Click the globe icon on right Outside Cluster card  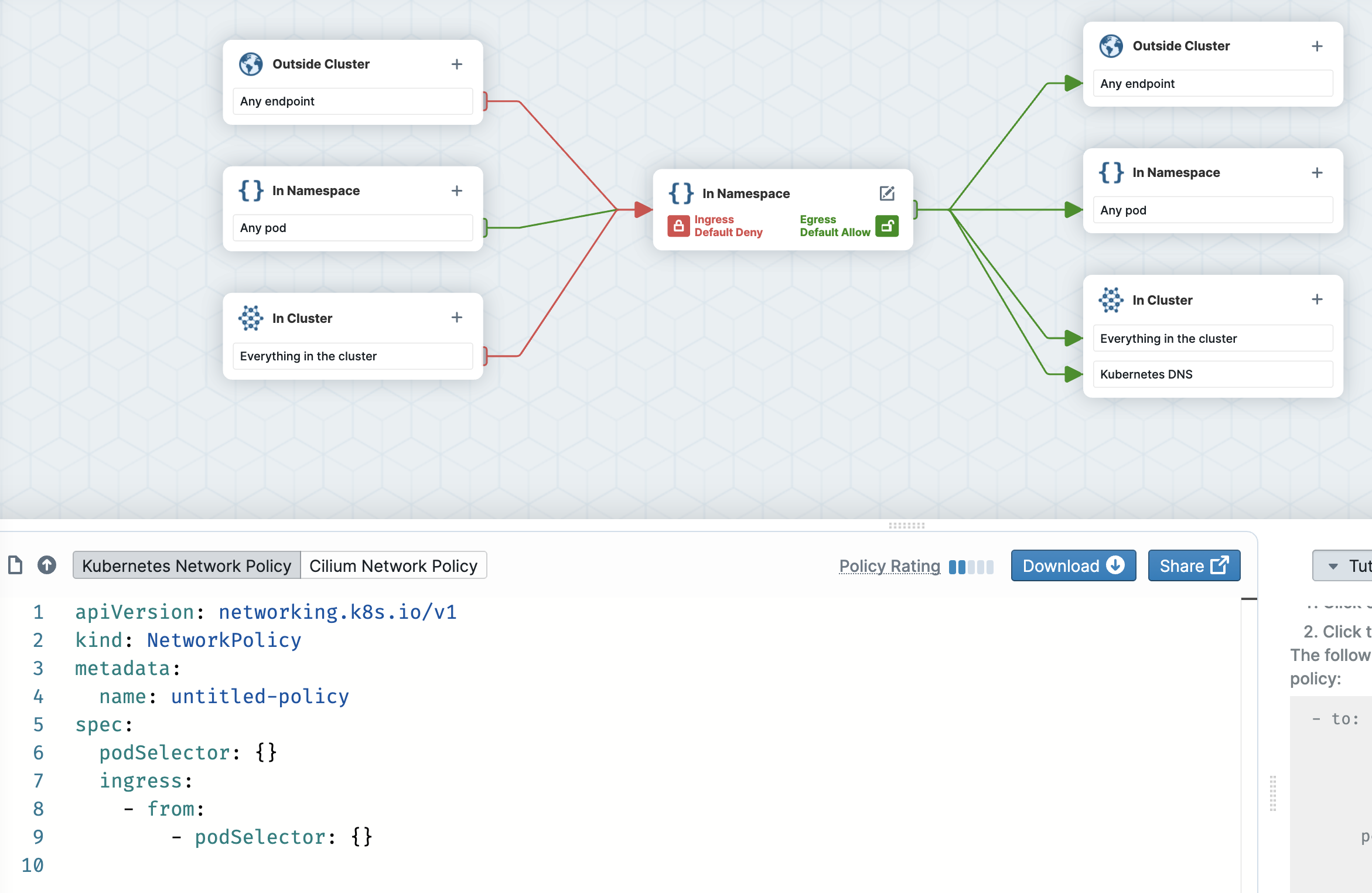click(1111, 46)
